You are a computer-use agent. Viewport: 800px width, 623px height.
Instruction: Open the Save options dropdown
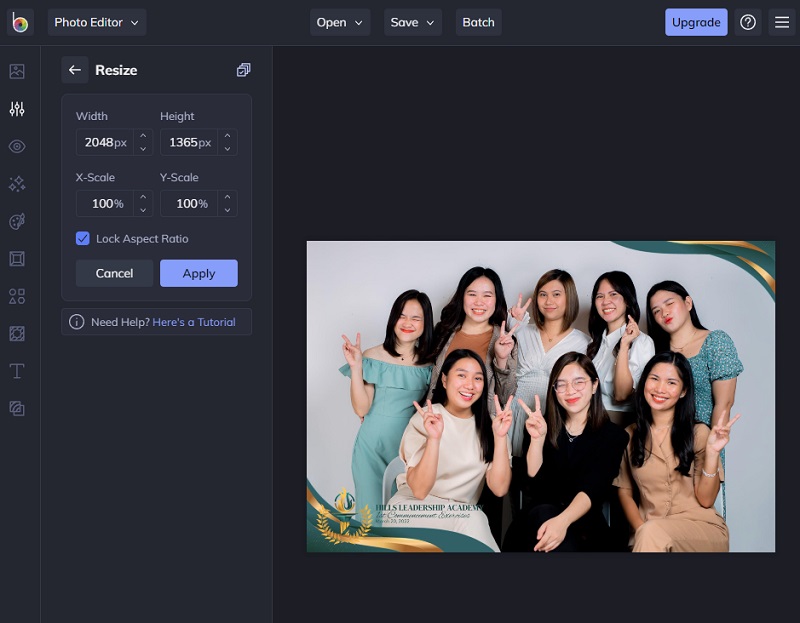[x=412, y=21]
